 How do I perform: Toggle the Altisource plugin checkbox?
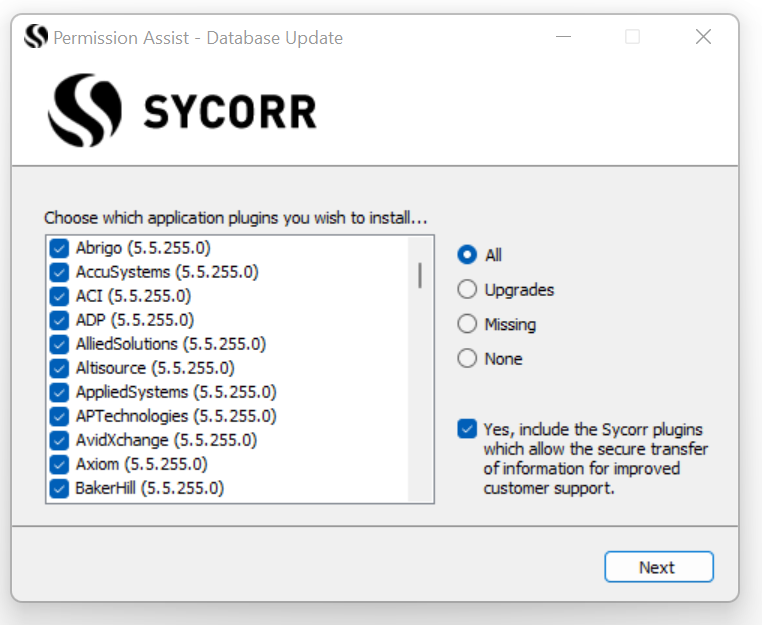pos(59,368)
